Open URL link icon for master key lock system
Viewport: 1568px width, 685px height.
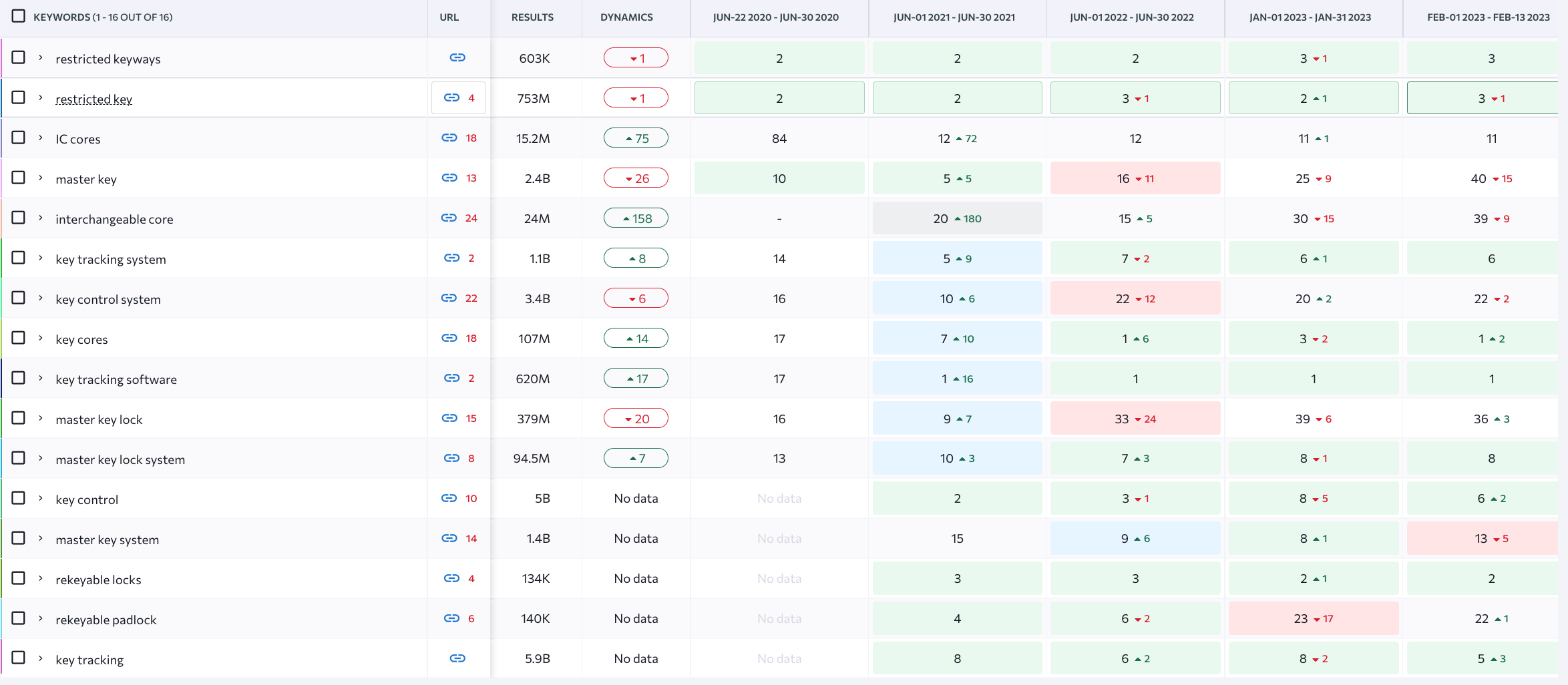coord(452,458)
